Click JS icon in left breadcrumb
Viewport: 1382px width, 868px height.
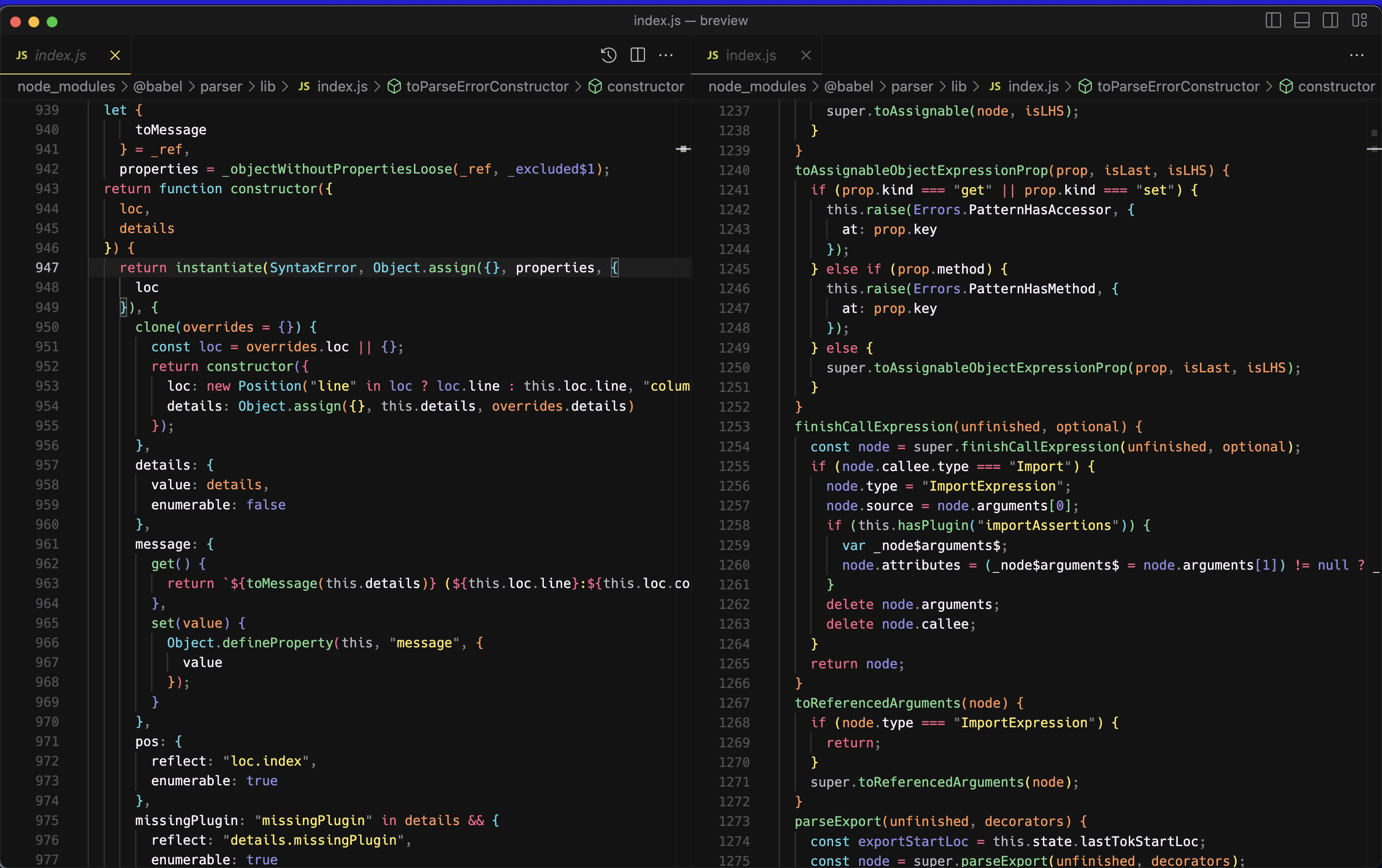coord(304,87)
